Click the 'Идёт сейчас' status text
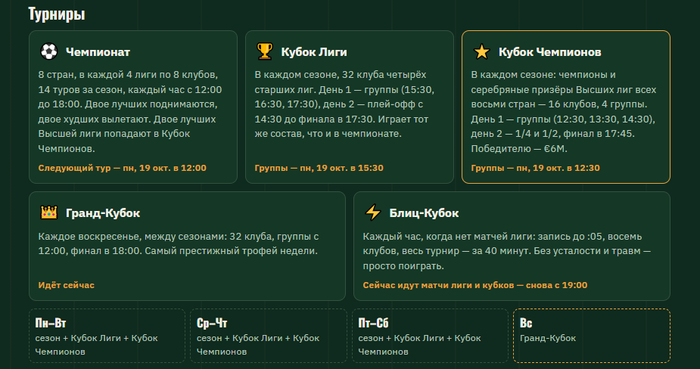Screen dimensions: 700x369 coord(66,285)
